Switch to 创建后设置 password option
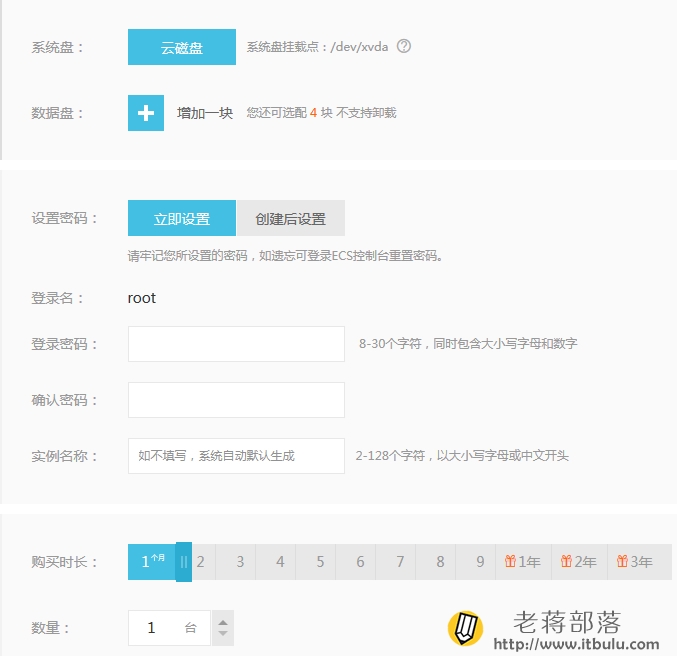 (291, 218)
